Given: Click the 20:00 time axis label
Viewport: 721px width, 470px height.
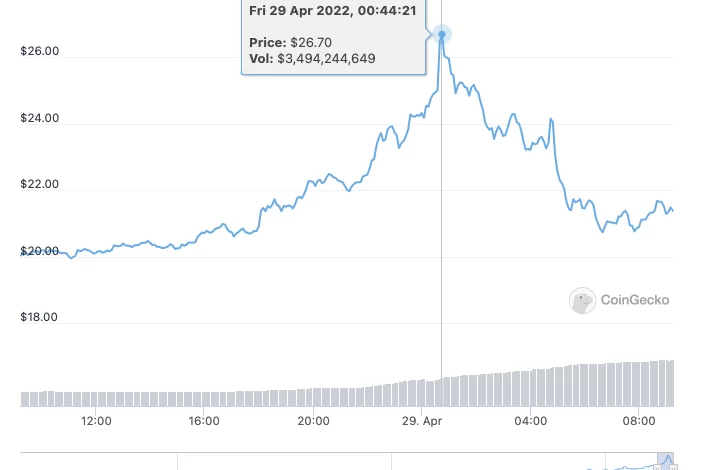Looking at the screenshot, I should (313, 421).
